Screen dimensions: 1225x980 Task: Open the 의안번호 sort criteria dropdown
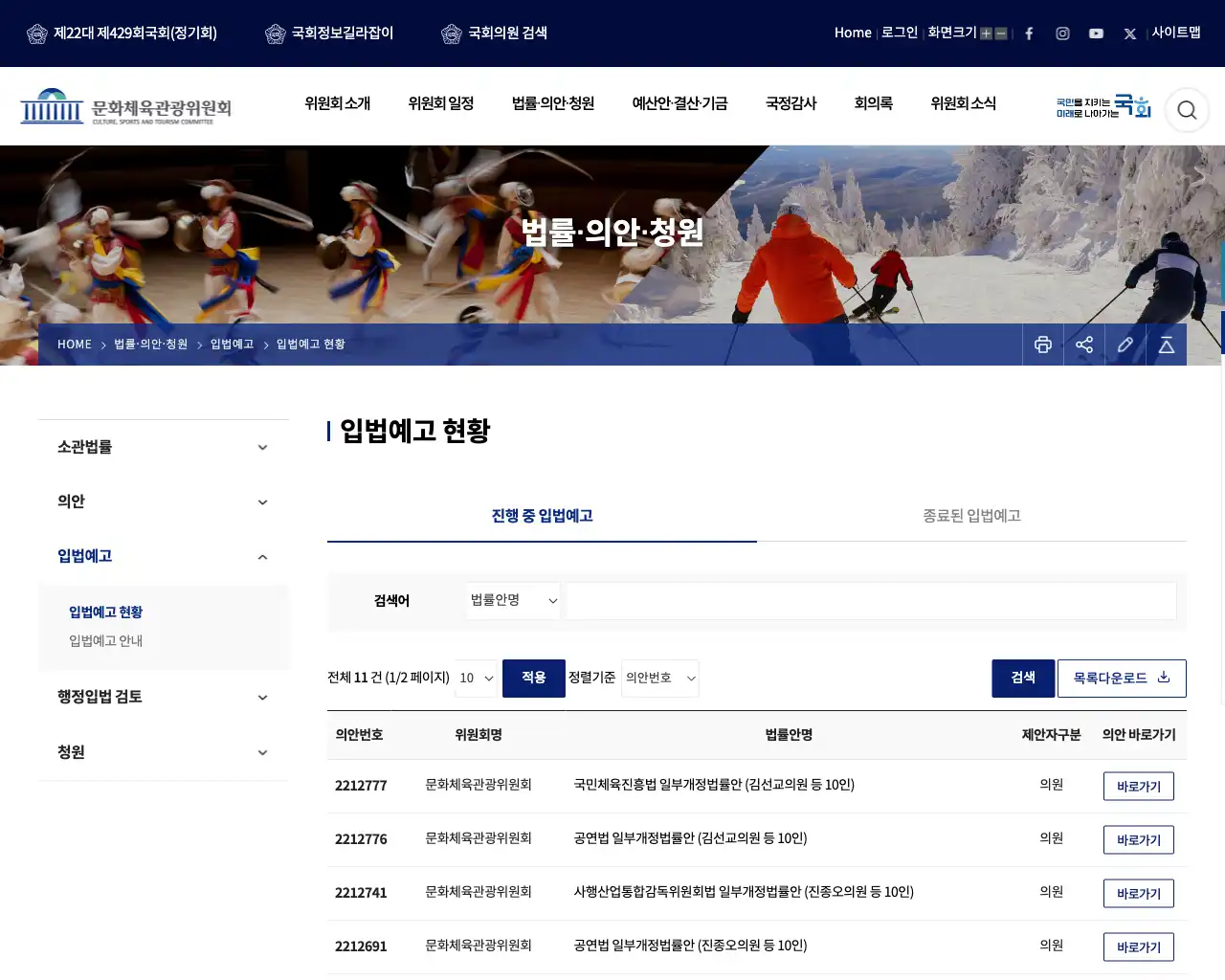(660, 678)
